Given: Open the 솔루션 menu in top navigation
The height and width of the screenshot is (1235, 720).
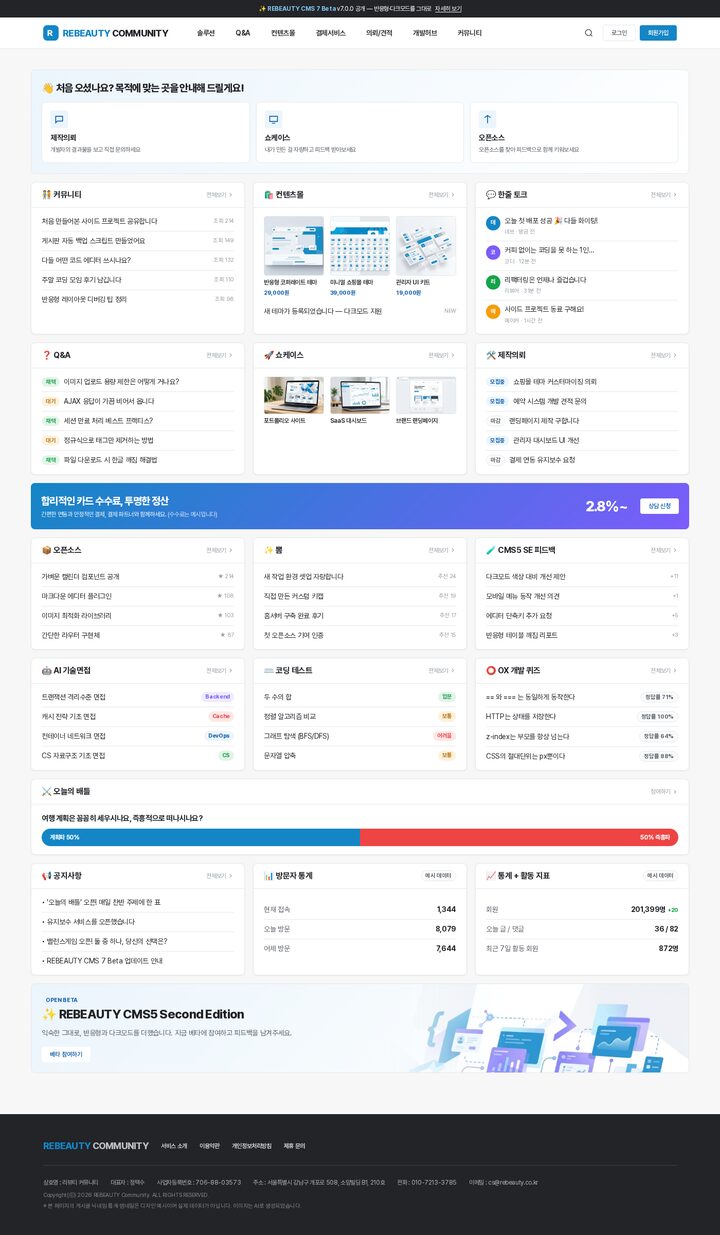Looking at the screenshot, I should click(206, 33).
